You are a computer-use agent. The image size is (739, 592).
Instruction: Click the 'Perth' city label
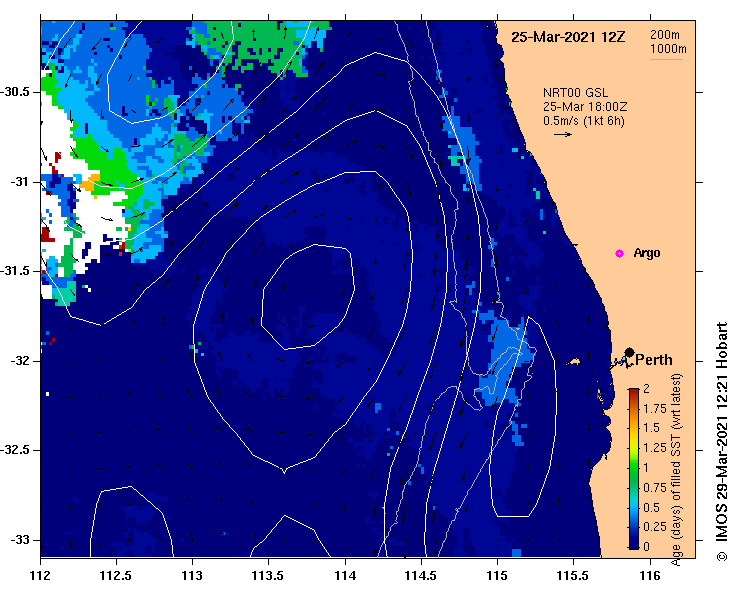(x=654, y=360)
